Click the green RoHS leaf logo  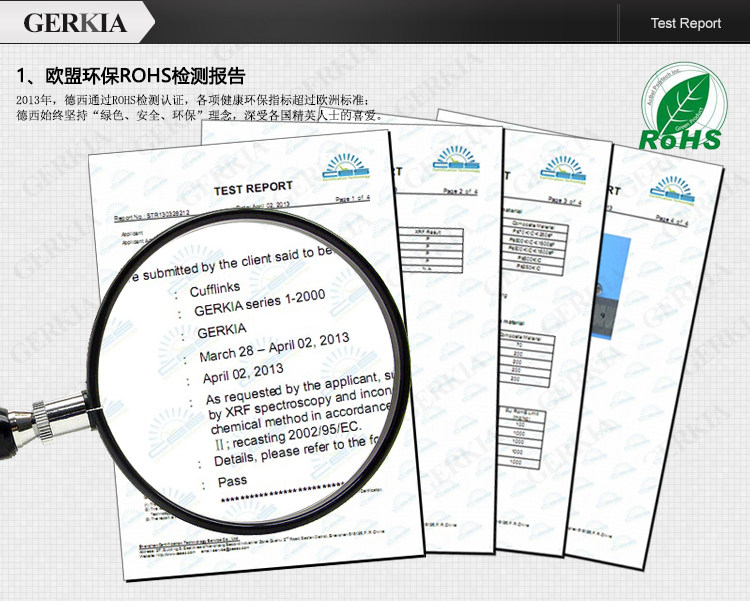point(683,106)
